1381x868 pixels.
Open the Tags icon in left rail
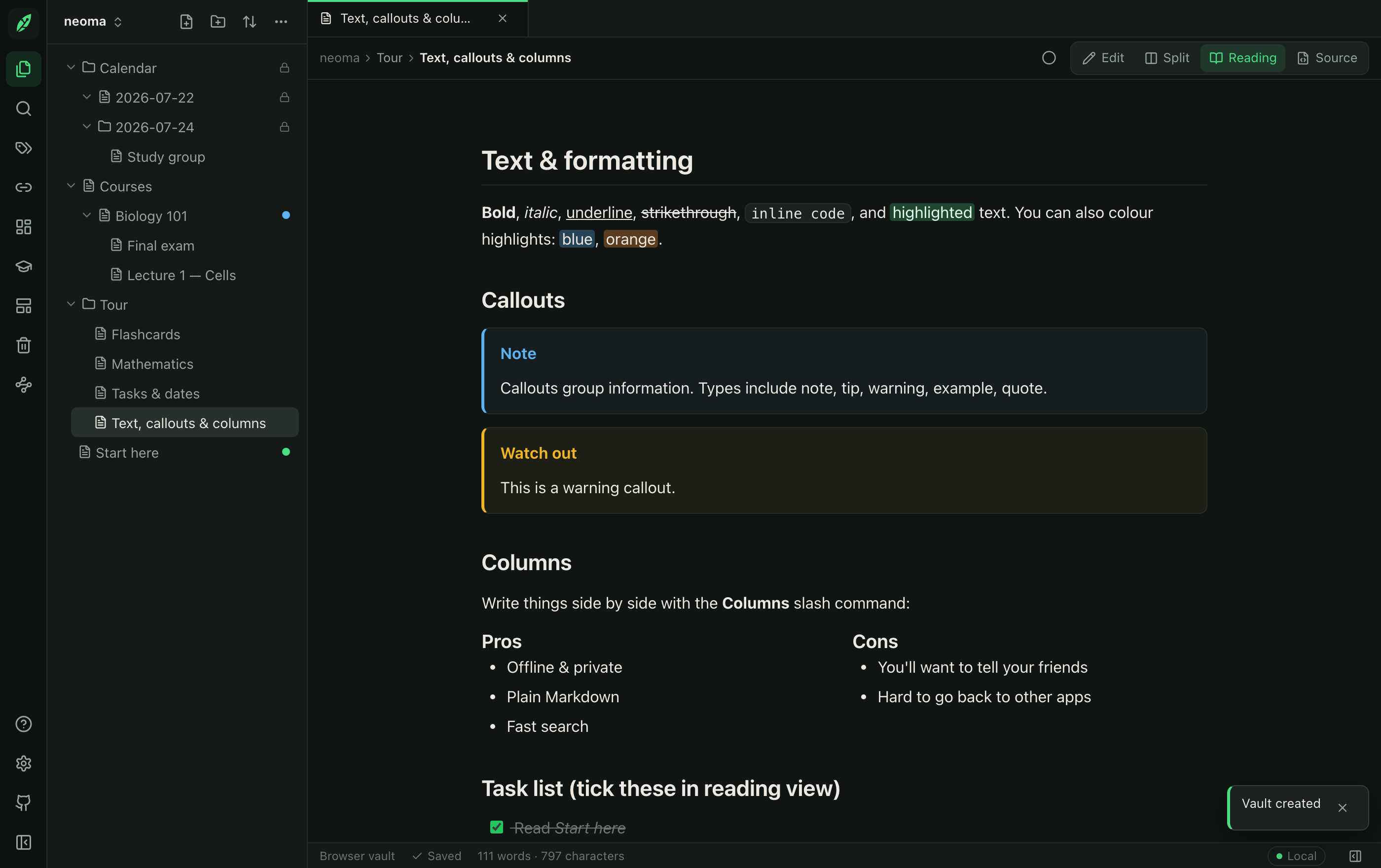pos(24,148)
